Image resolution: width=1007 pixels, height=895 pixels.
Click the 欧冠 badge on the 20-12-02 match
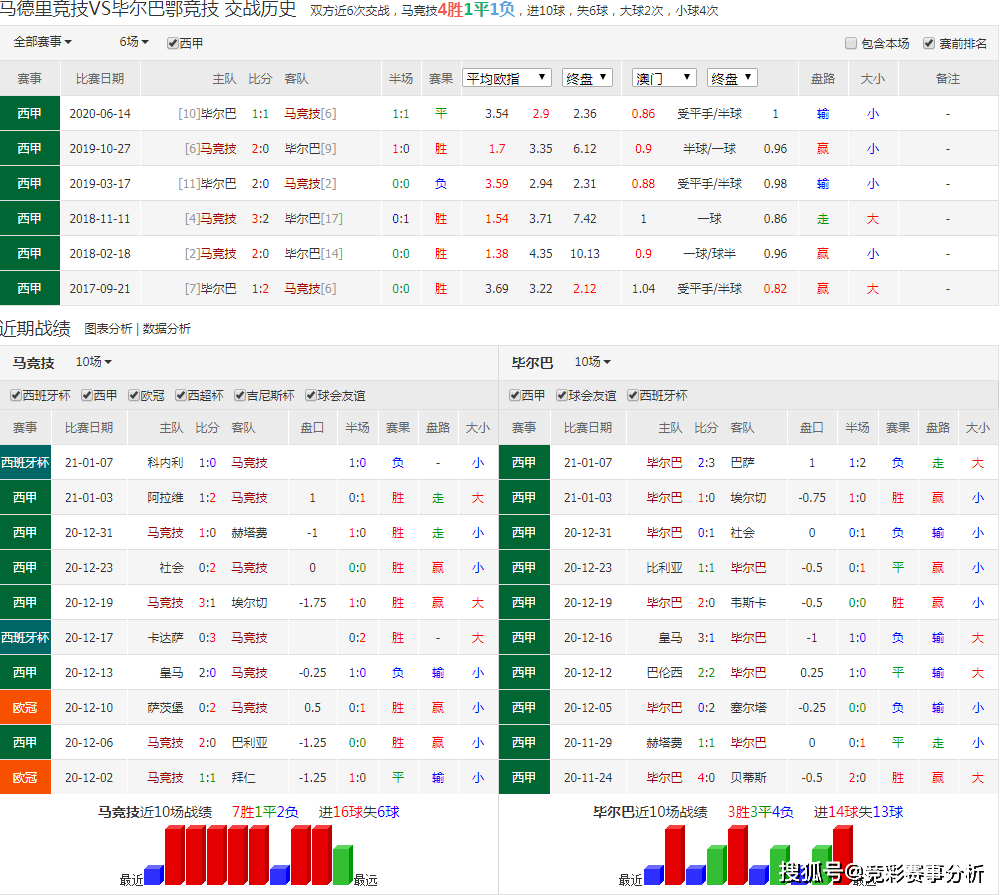tap(25, 777)
